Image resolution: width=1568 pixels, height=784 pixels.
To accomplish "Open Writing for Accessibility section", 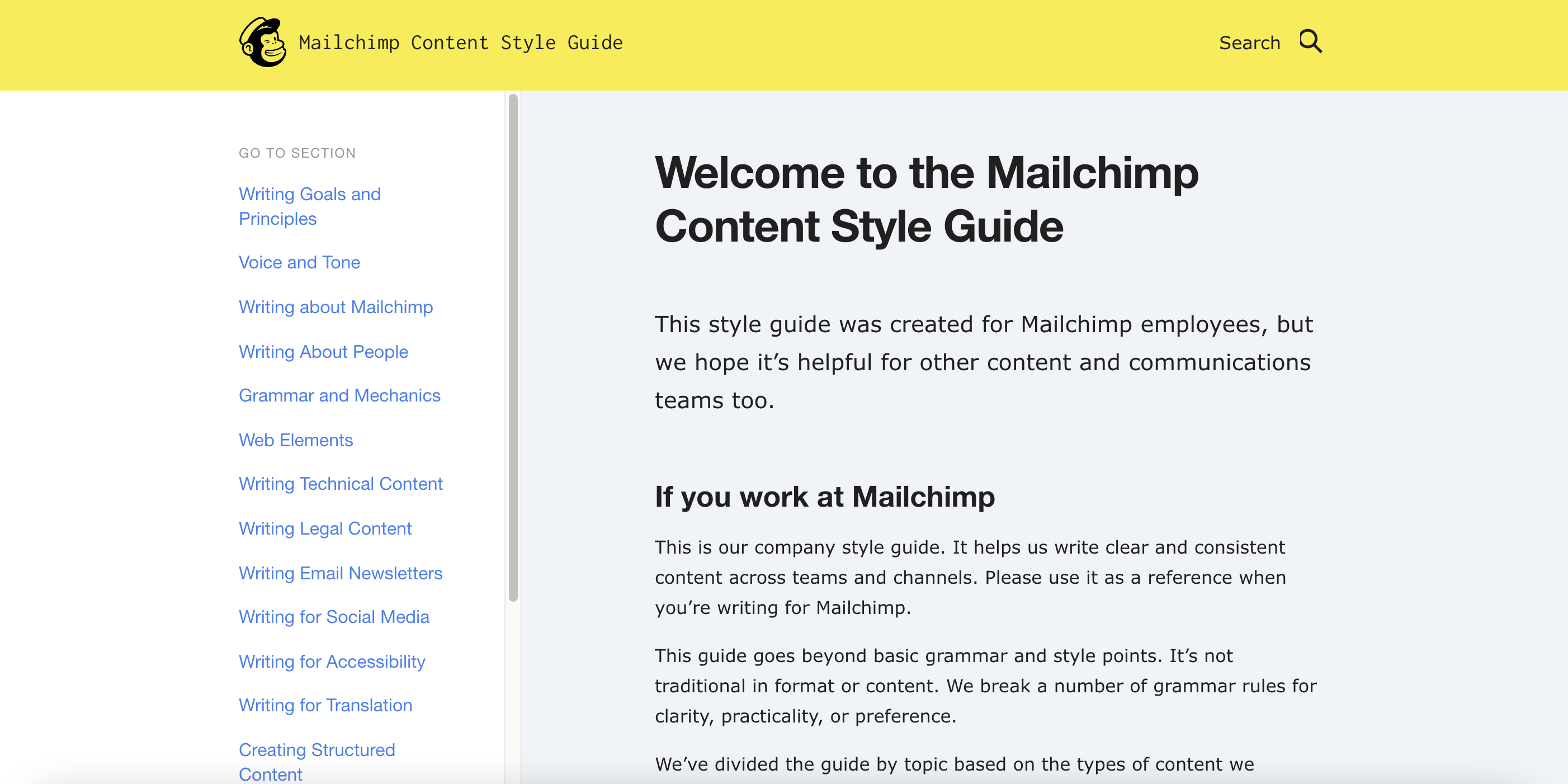I will click(332, 662).
